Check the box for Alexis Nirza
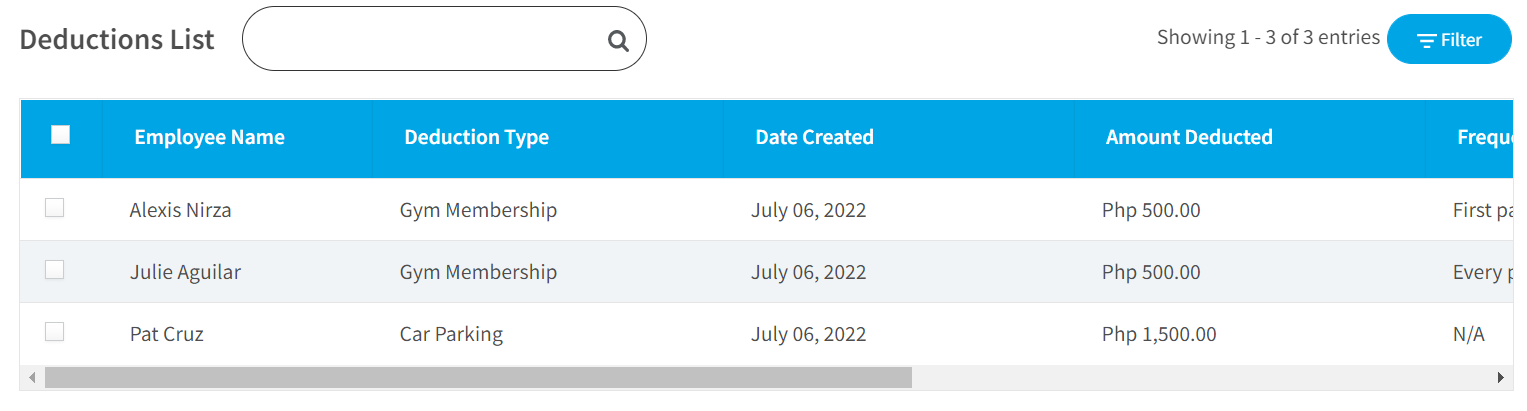This screenshot has height=411, width=1527. click(x=55, y=208)
